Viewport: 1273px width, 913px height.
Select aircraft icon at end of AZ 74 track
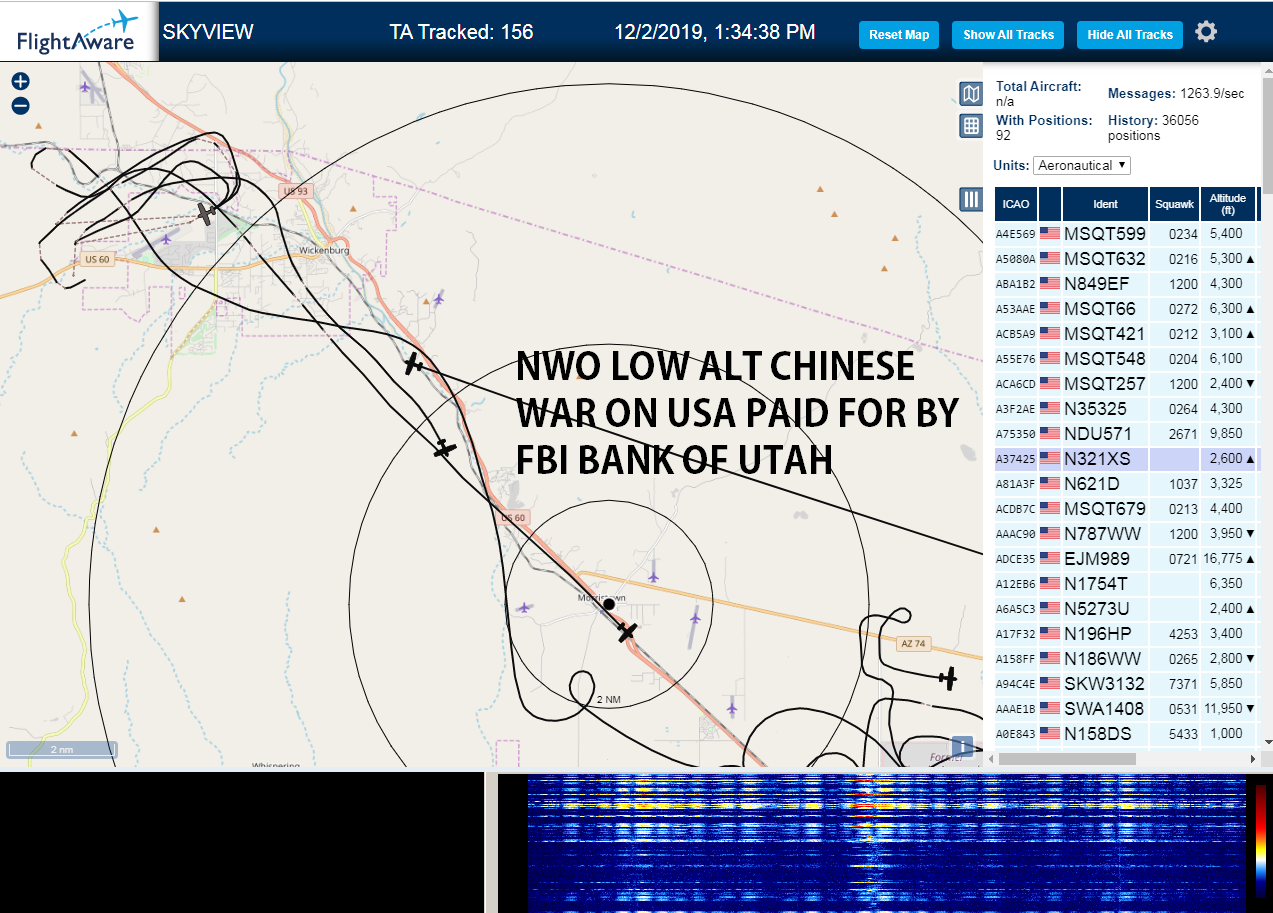948,679
